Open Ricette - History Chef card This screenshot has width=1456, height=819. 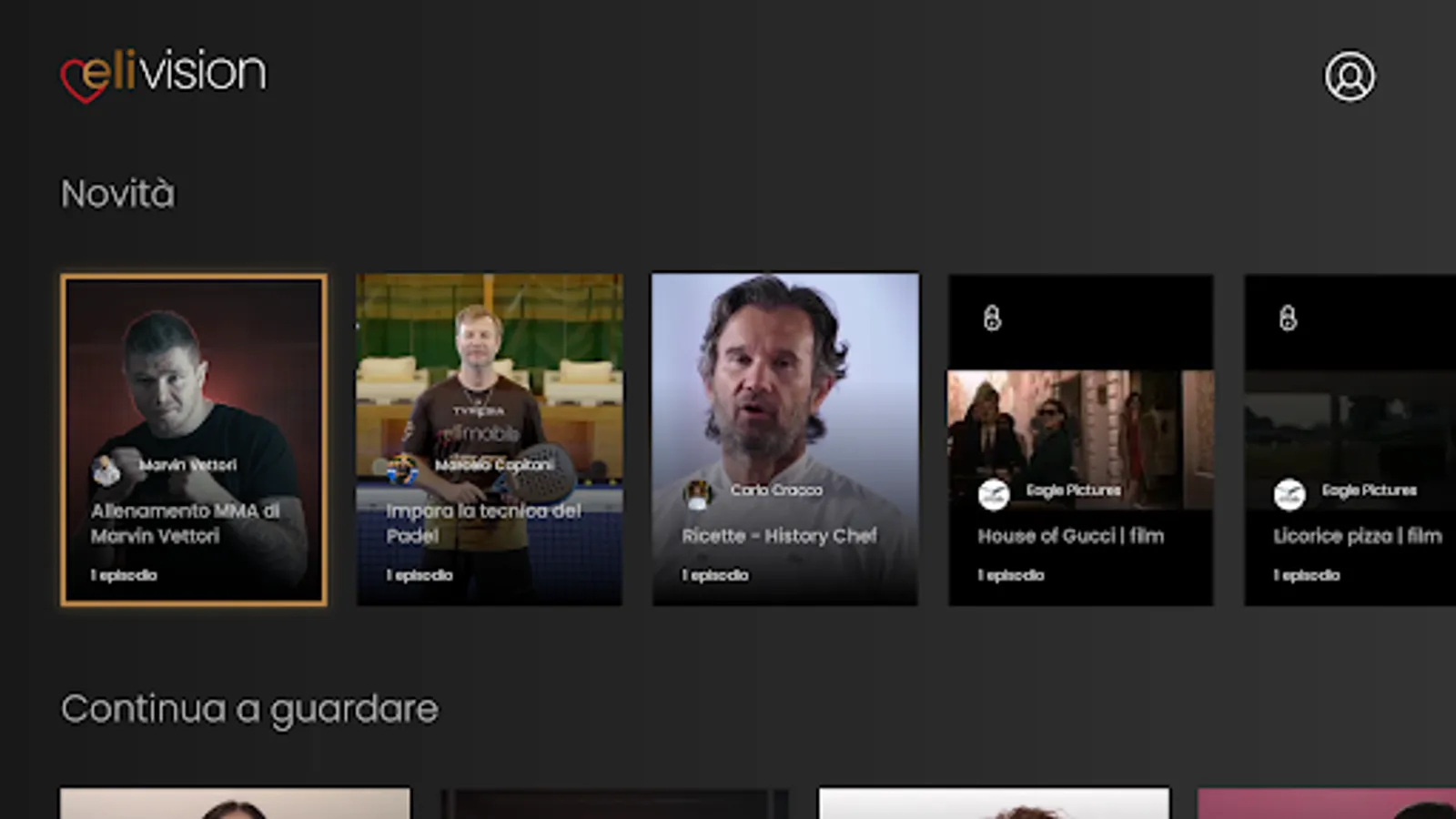click(784, 440)
